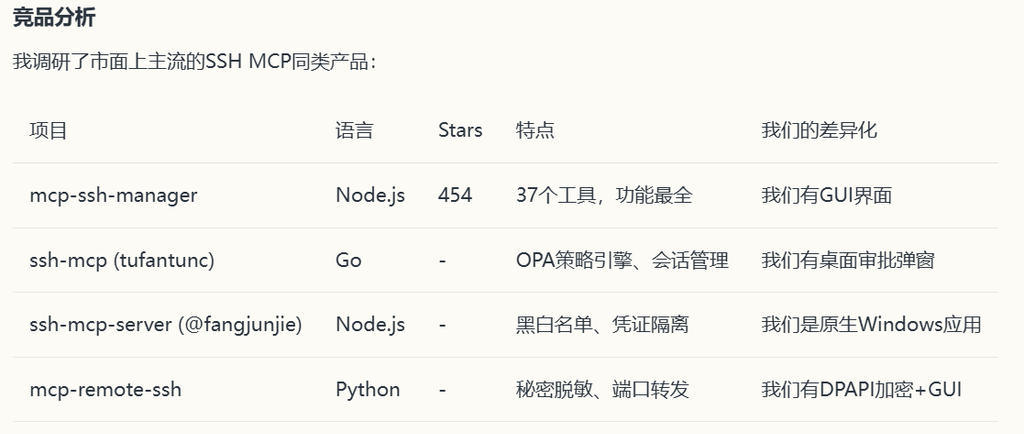Select the cell '黑白名单、凭证隔离'
Viewport: 1024px width, 434px height.
[602, 324]
